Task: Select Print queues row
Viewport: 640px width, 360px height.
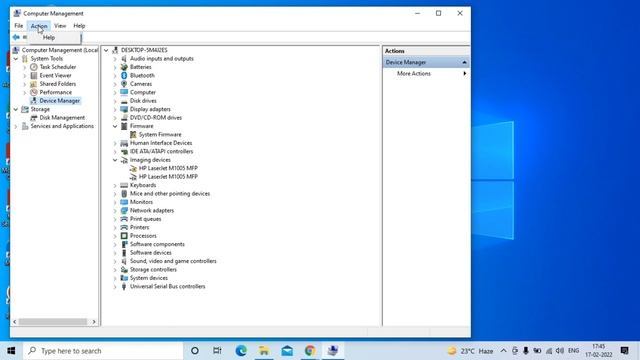Action: point(145,219)
